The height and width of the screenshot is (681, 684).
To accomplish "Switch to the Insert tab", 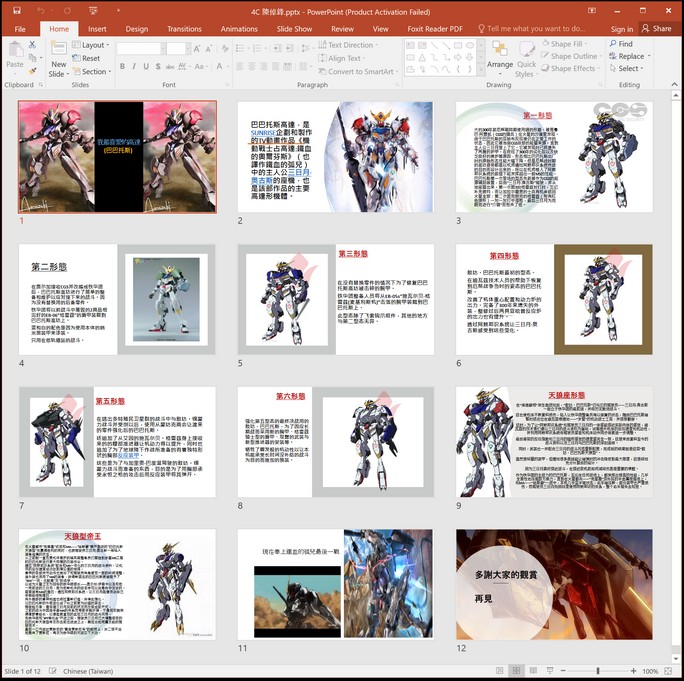I will point(97,29).
